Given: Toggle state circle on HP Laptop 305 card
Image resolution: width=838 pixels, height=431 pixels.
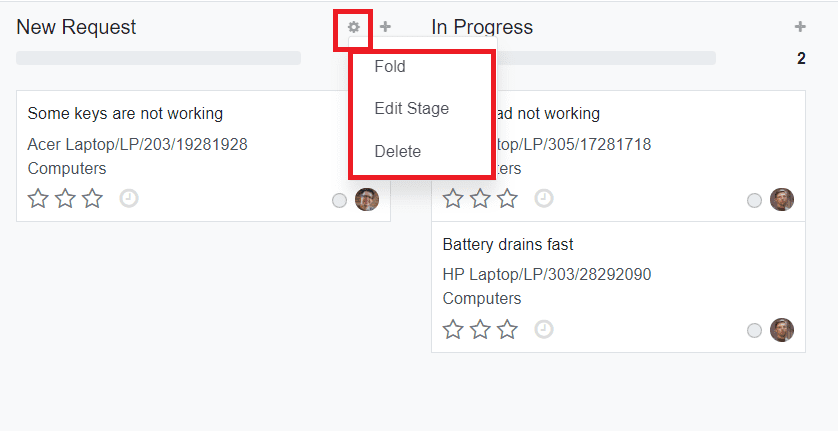Looking at the screenshot, I should click(754, 201).
